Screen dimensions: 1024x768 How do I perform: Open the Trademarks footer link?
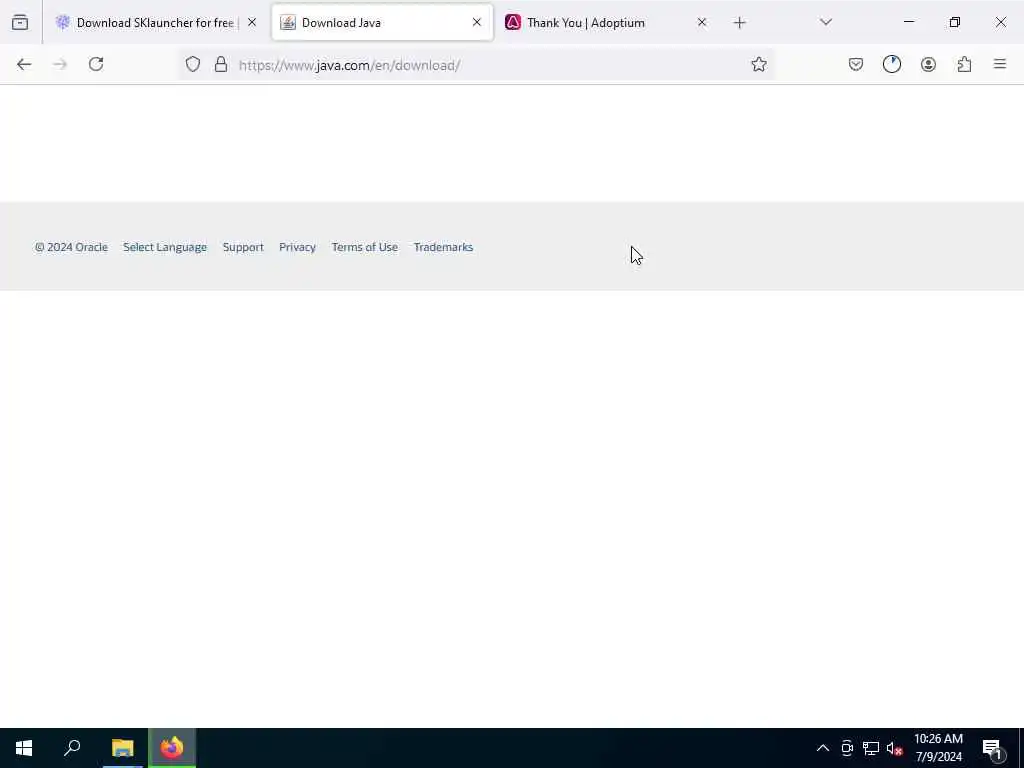tap(443, 248)
